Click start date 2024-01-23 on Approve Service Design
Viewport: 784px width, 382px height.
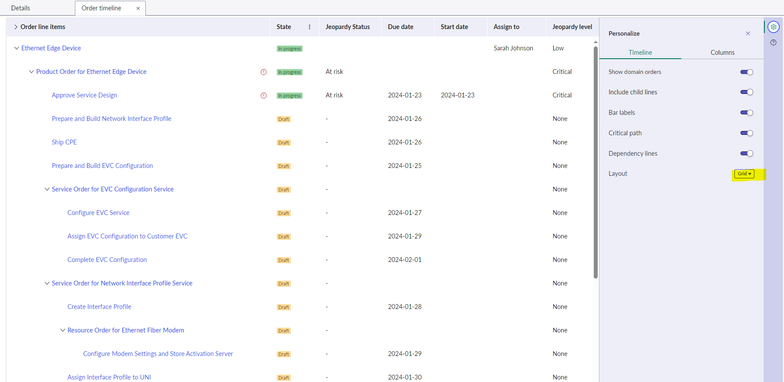coord(458,95)
